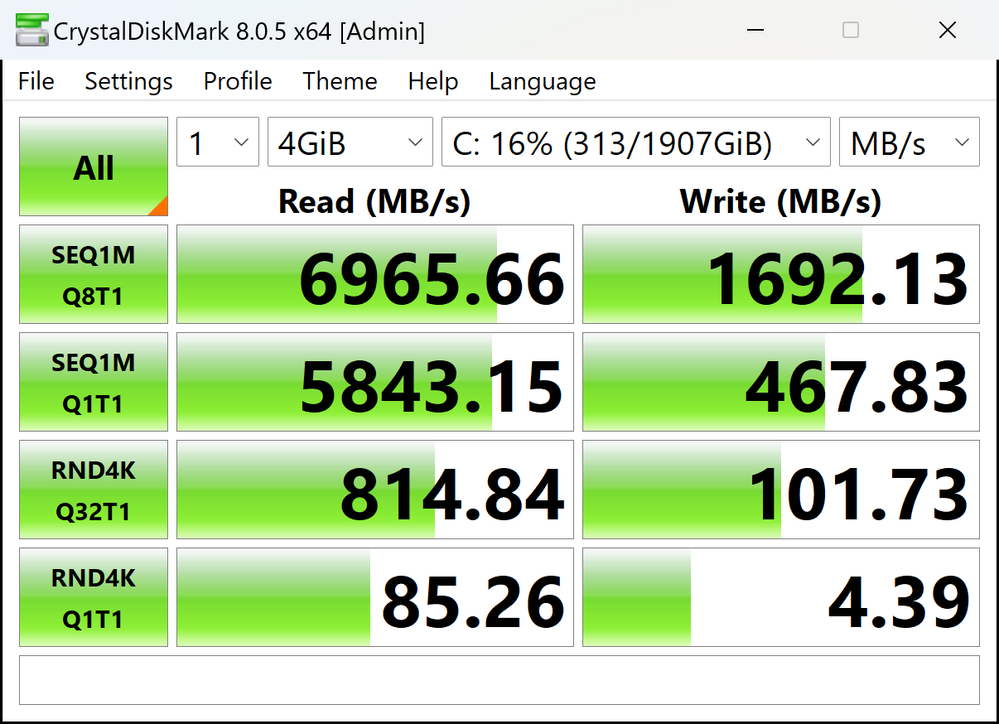The width and height of the screenshot is (999, 724).
Task: Click the CrystalDiskMark app icon in title bar
Action: click(x=30, y=31)
